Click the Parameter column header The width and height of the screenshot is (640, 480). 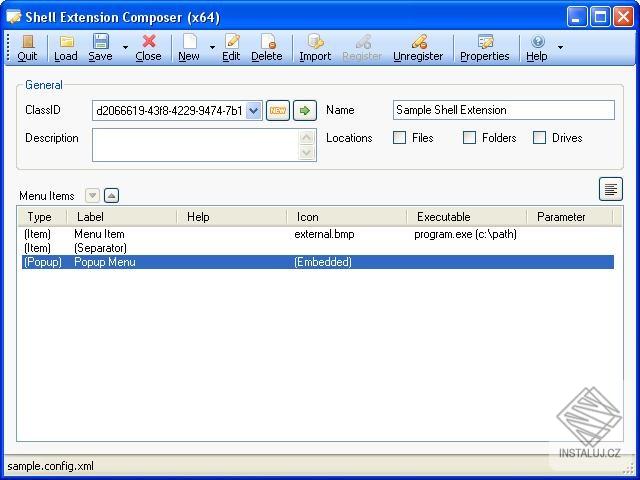[x=570, y=217]
